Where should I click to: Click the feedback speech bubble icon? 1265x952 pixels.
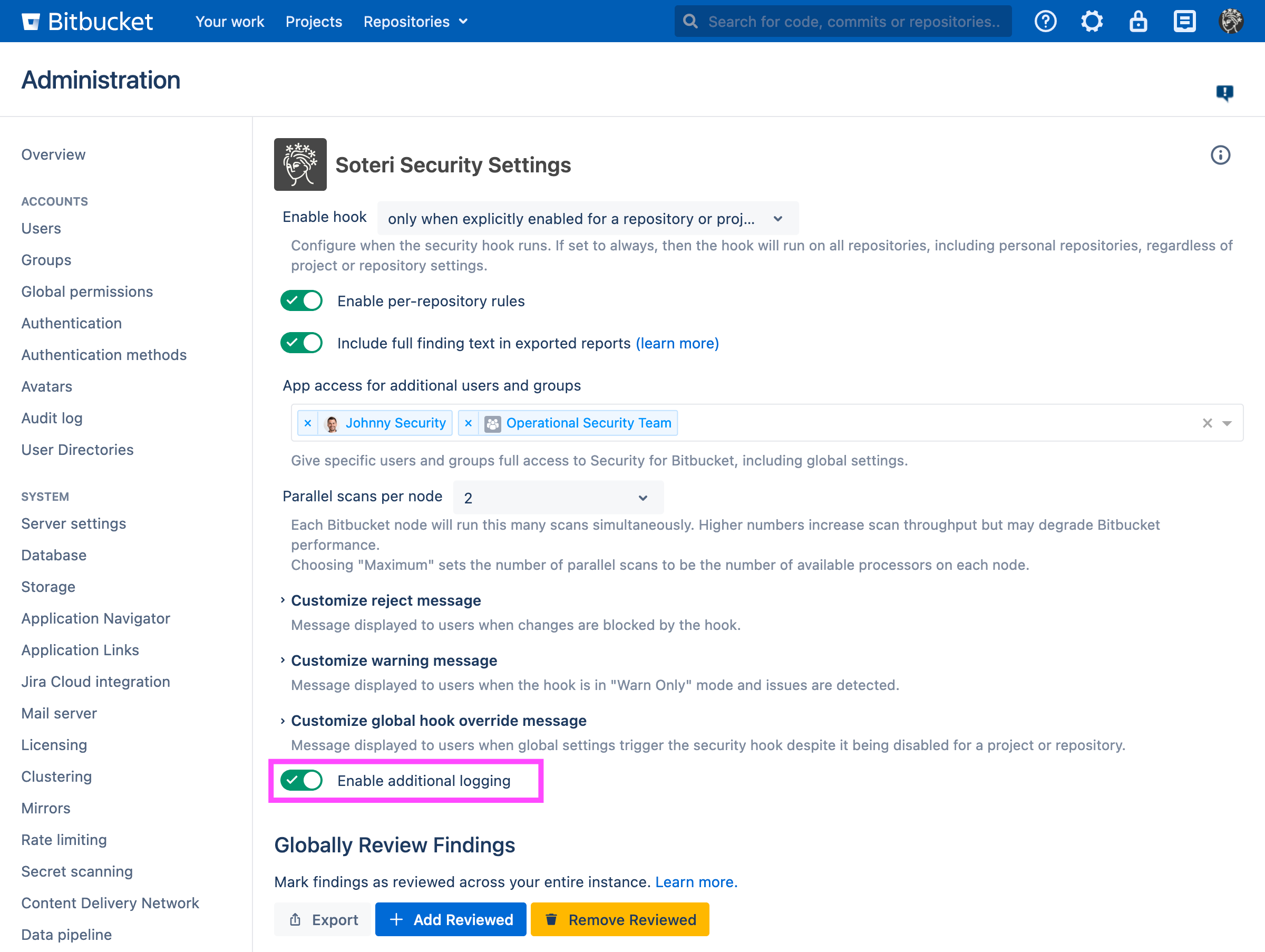[x=1224, y=93]
